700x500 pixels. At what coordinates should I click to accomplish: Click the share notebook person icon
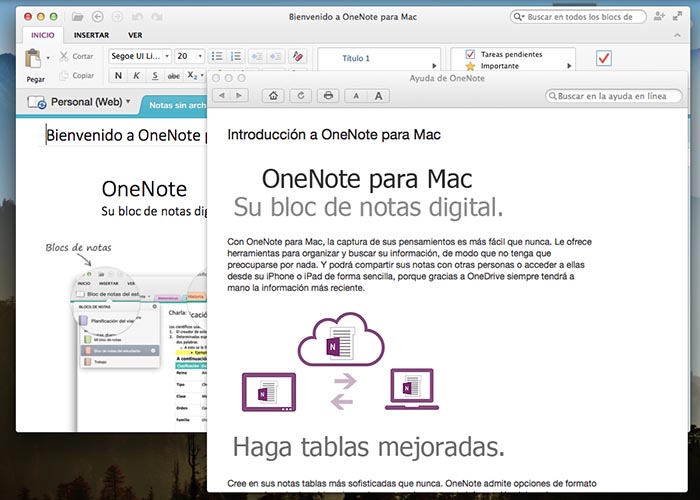pos(659,17)
